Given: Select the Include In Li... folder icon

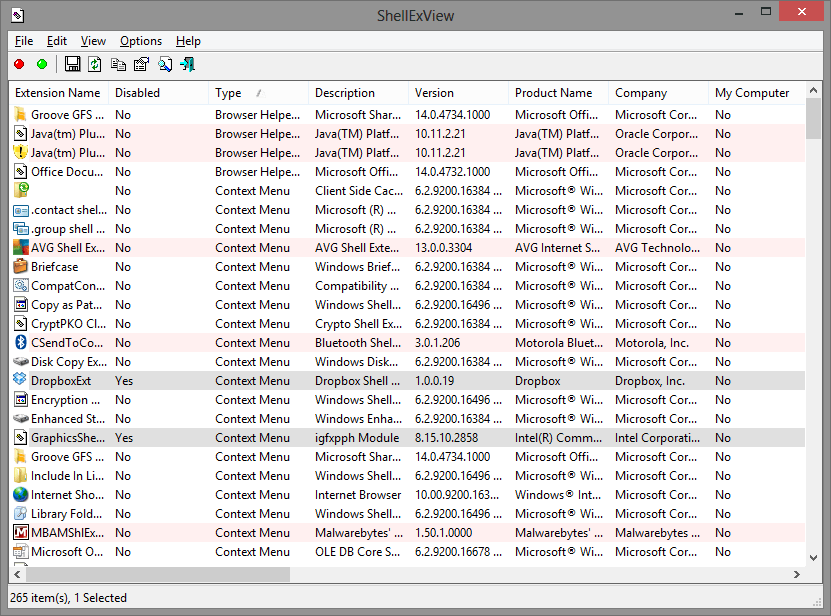Looking at the screenshot, I should [20, 475].
